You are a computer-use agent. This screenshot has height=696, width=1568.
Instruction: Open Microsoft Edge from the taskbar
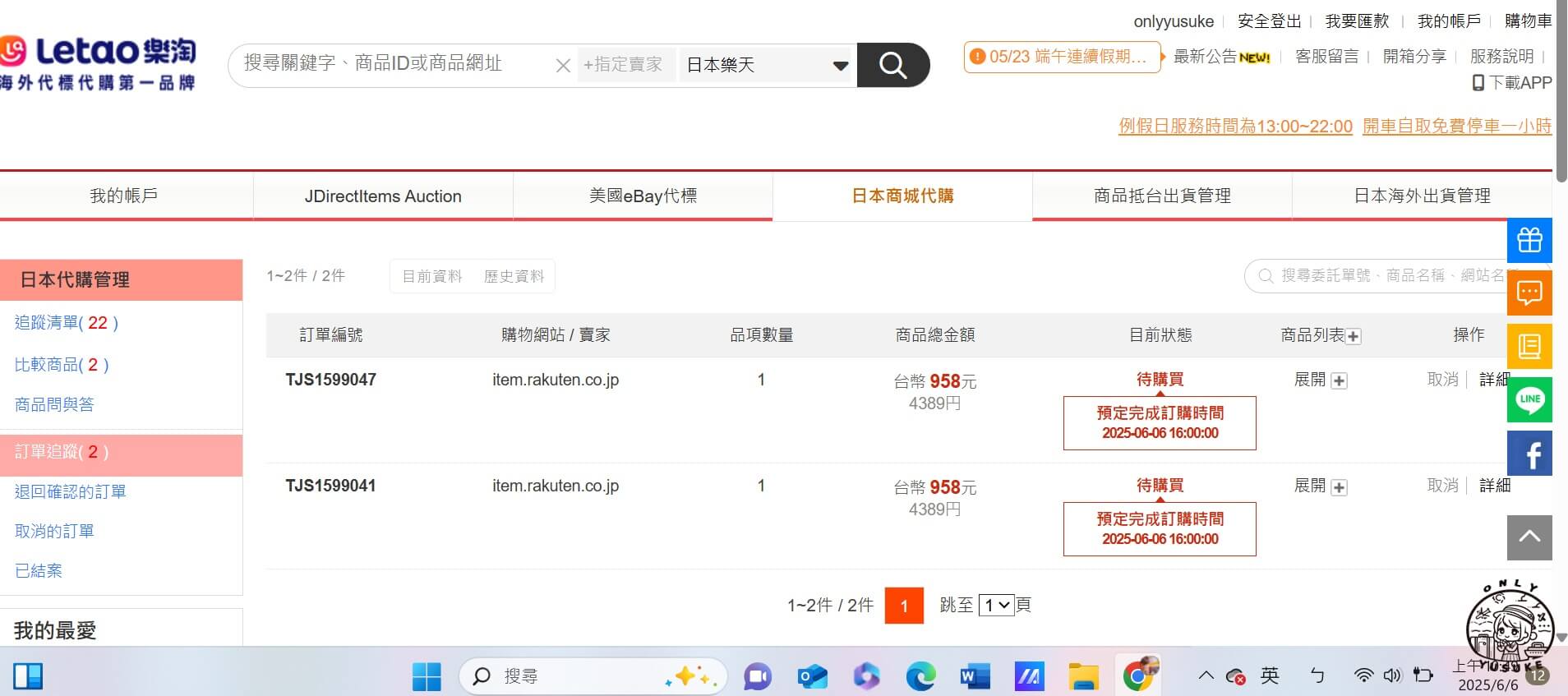[x=920, y=676]
